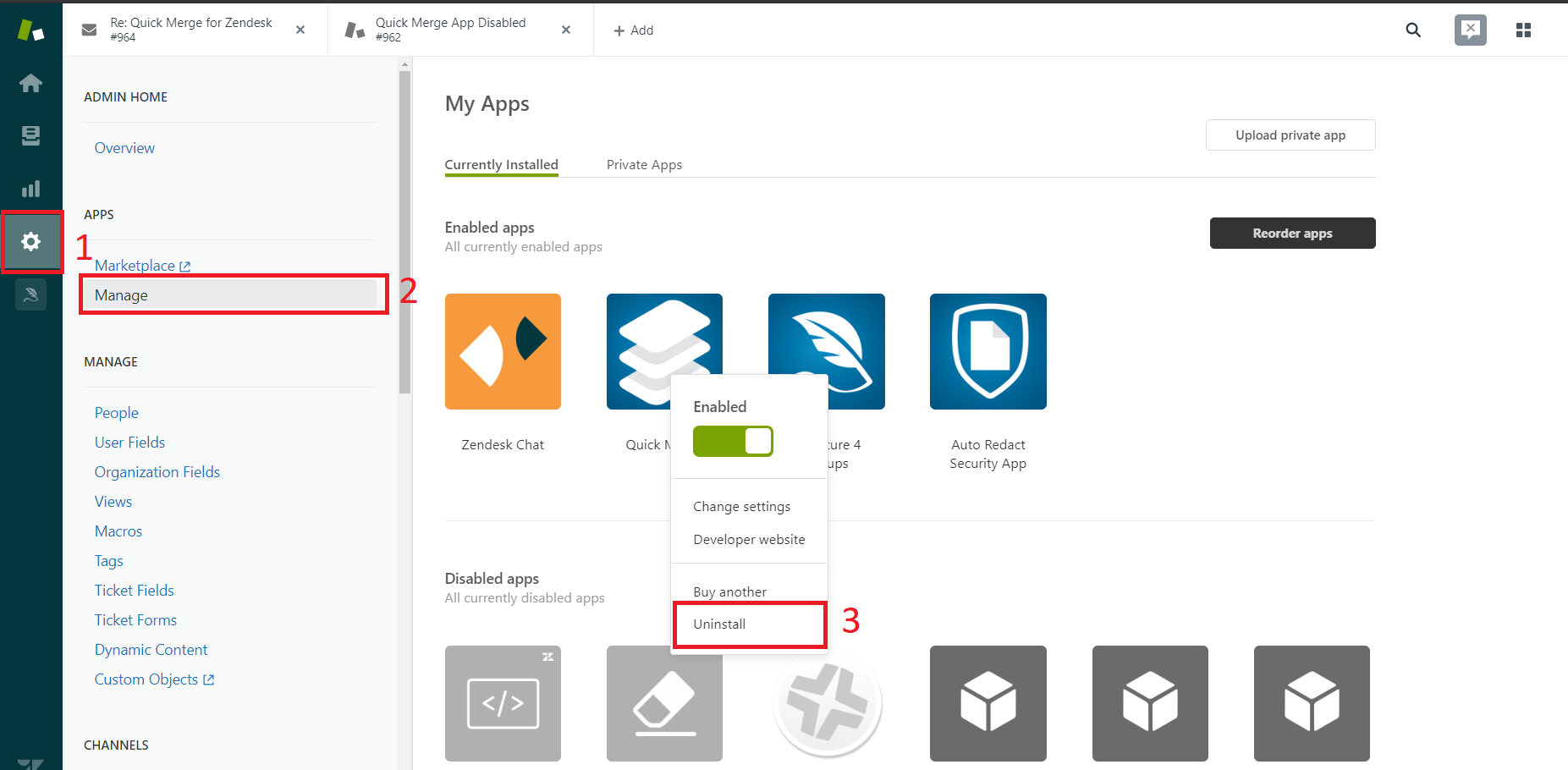Switch to the Private Apps tab

(x=644, y=164)
